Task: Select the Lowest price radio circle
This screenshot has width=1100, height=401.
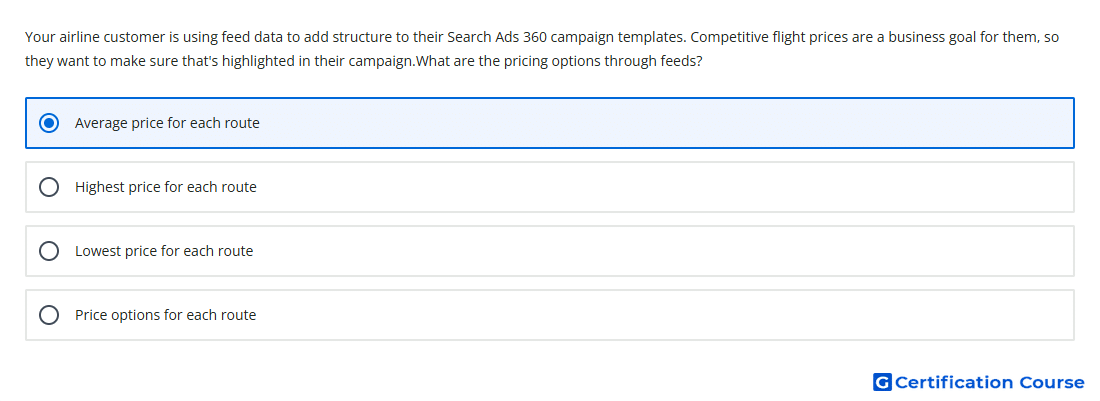Action: [x=49, y=251]
